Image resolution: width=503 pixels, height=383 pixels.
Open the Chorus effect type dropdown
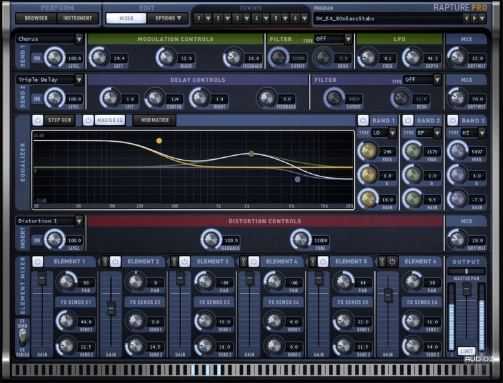pyautogui.click(x=49, y=39)
